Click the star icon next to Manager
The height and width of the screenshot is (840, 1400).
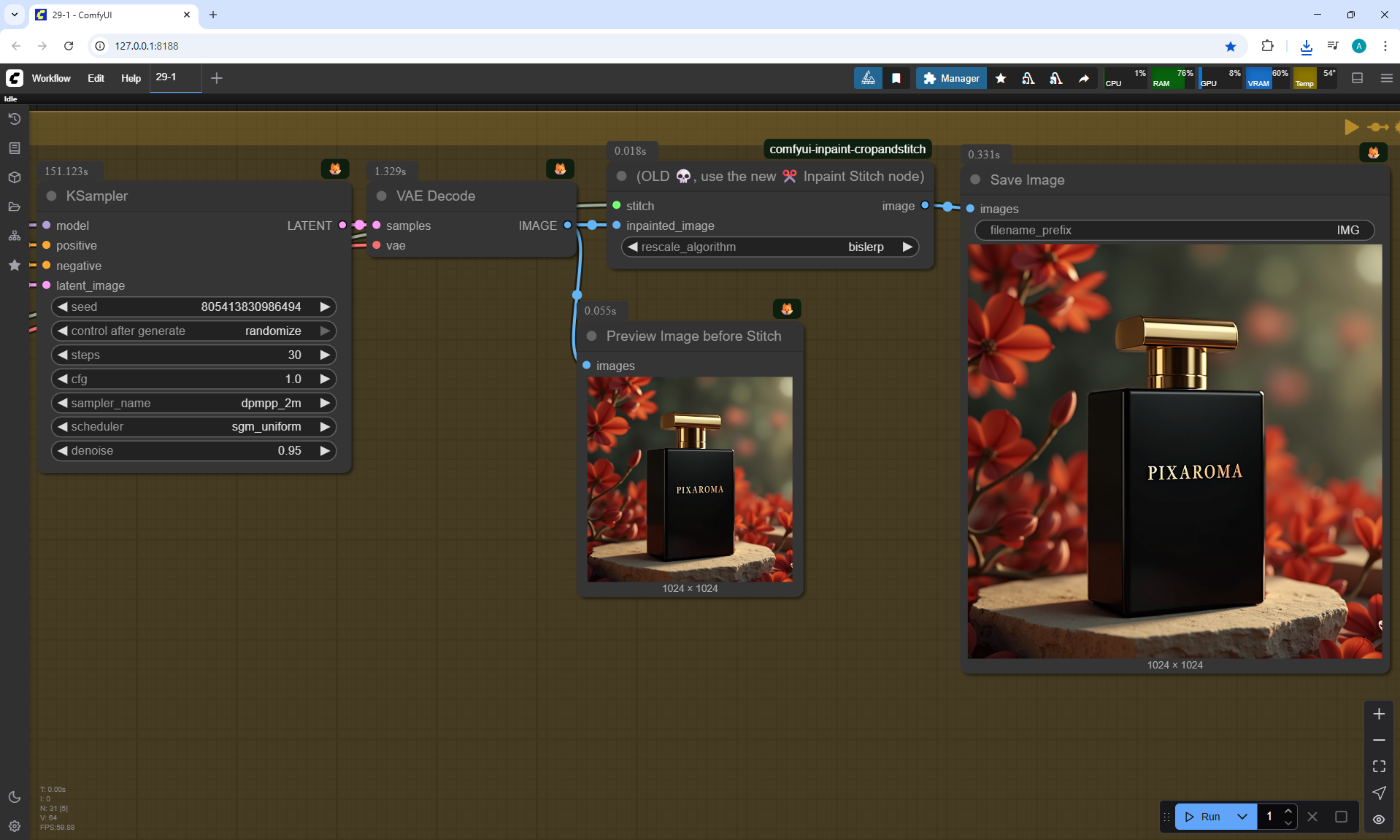click(1001, 78)
